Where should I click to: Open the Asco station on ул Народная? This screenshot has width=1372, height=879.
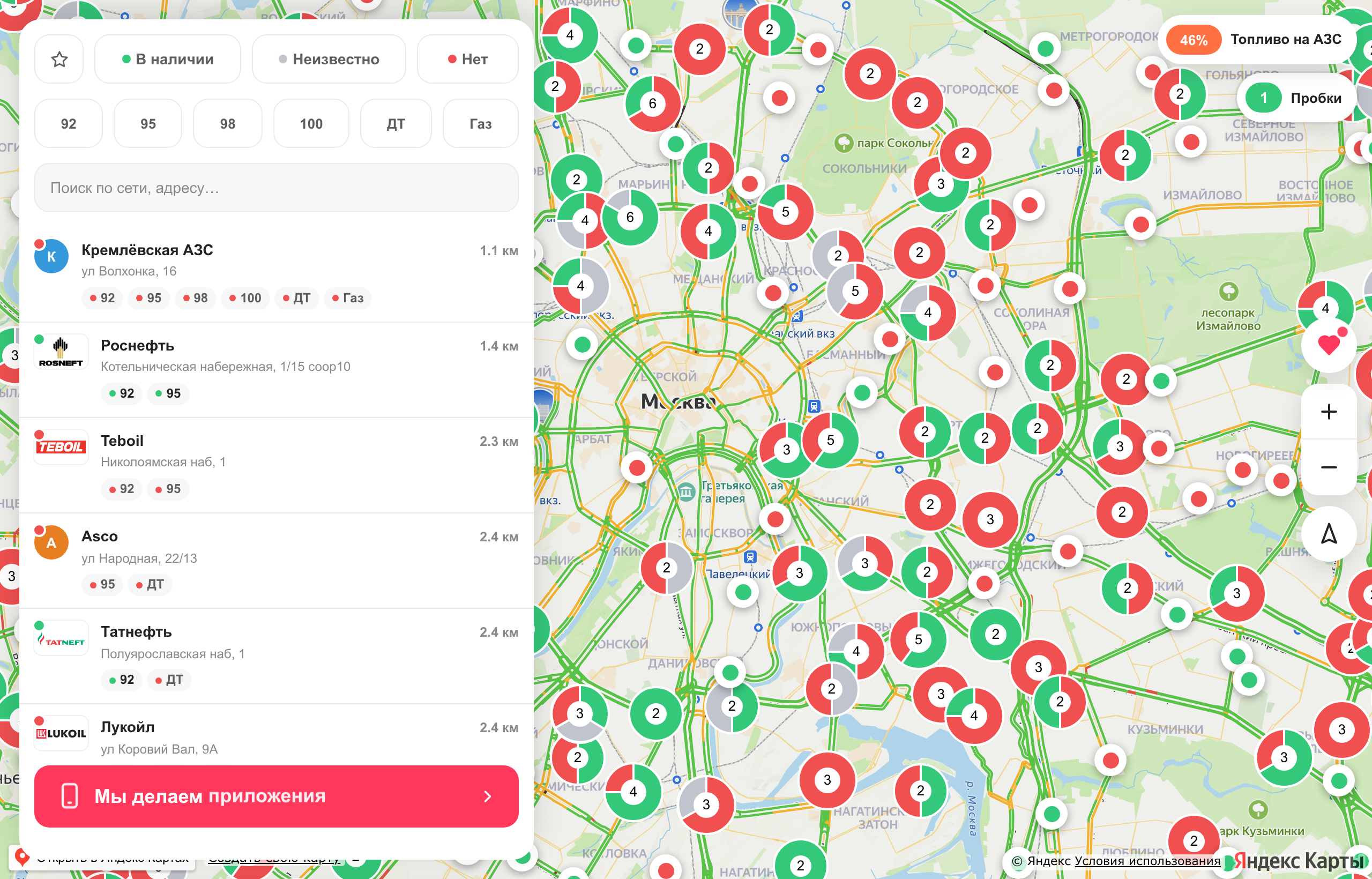pos(276,561)
